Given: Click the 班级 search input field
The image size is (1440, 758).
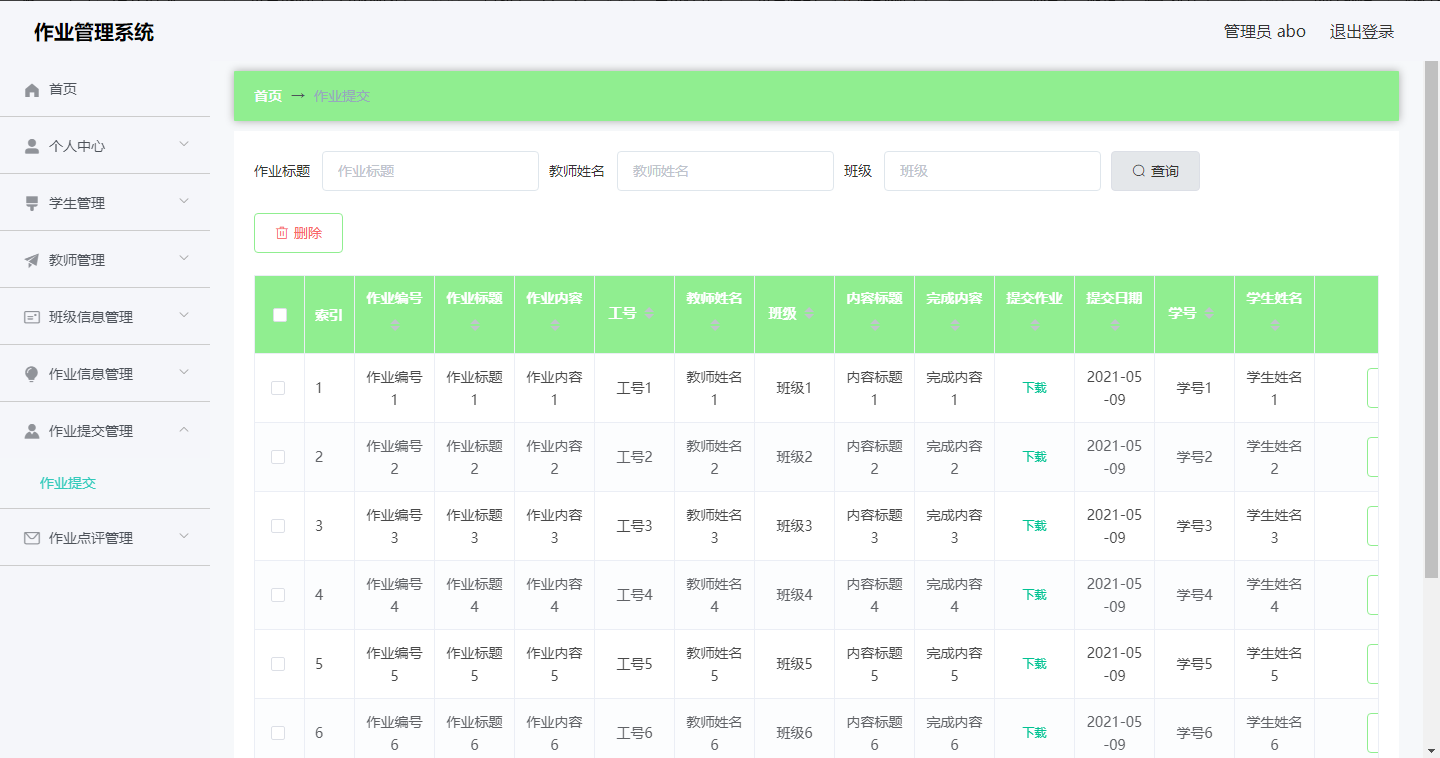Looking at the screenshot, I should tap(992, 171).
